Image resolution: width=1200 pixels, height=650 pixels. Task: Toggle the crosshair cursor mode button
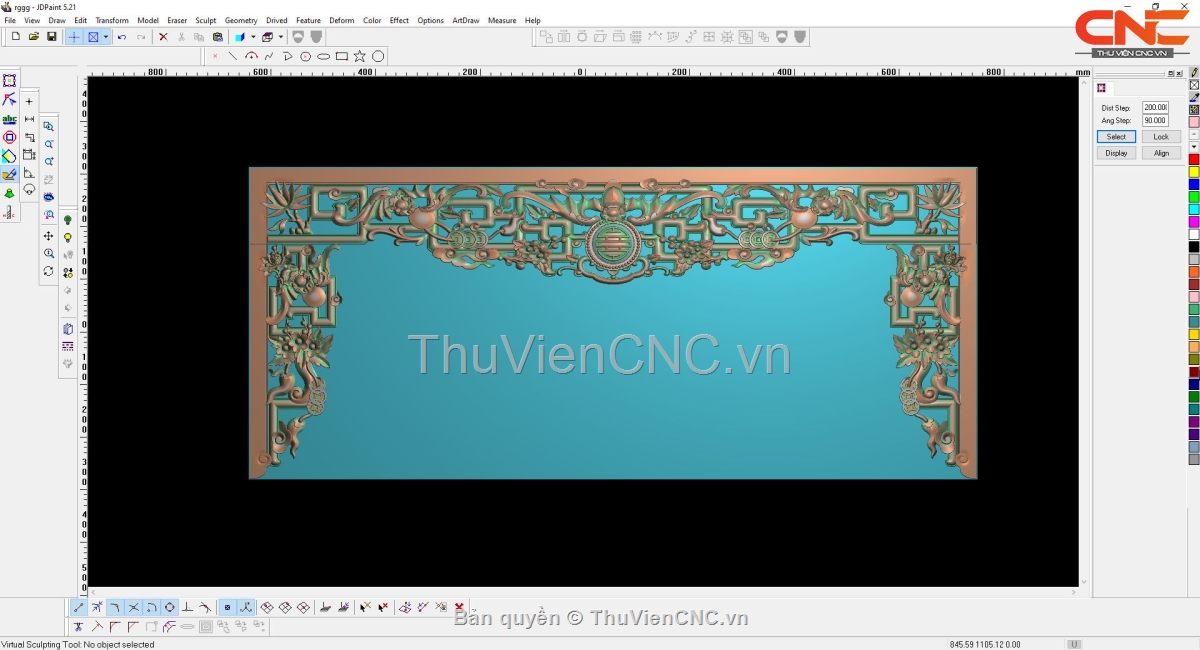74,37
